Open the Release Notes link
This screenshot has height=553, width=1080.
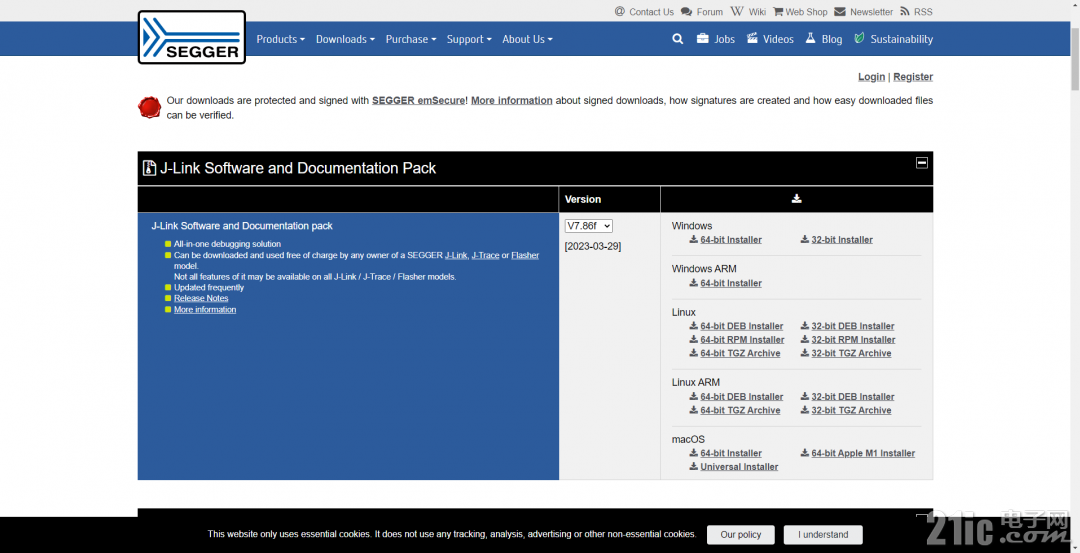(201, 298)
